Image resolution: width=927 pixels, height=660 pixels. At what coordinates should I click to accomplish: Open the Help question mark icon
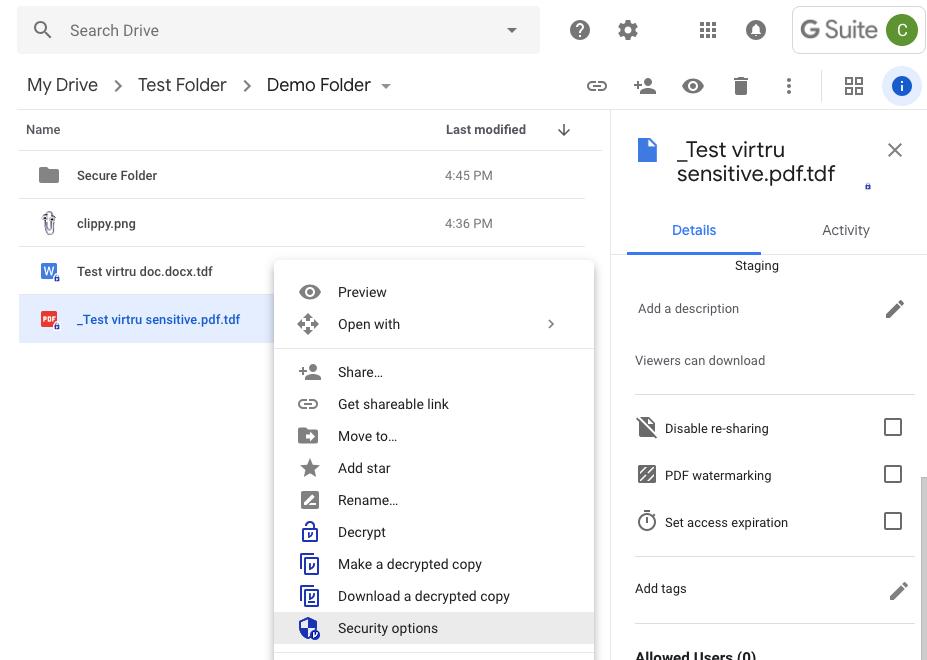click(579, 30)
